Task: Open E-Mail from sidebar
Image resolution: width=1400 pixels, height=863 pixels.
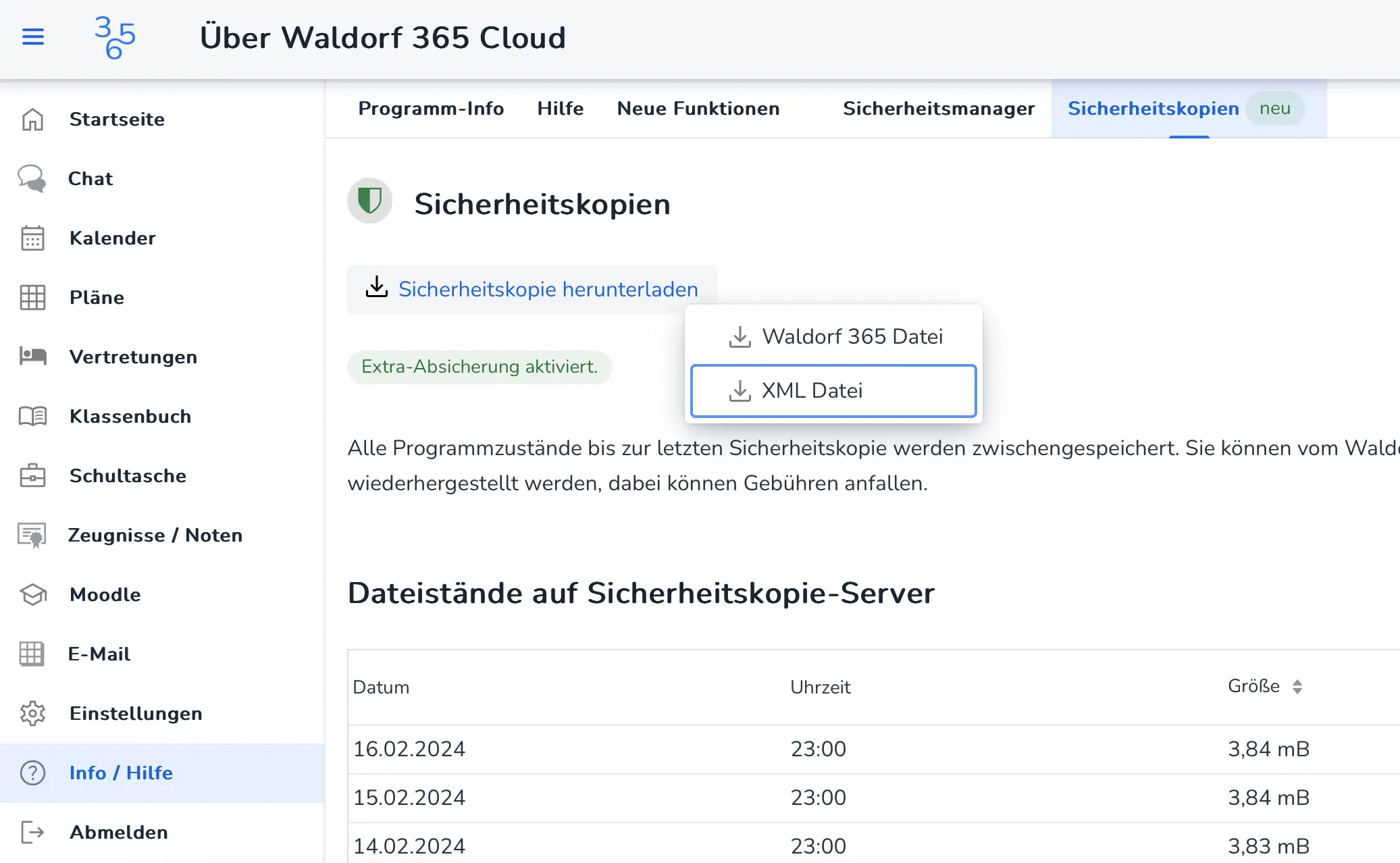Action: click(x=162, y=654)
